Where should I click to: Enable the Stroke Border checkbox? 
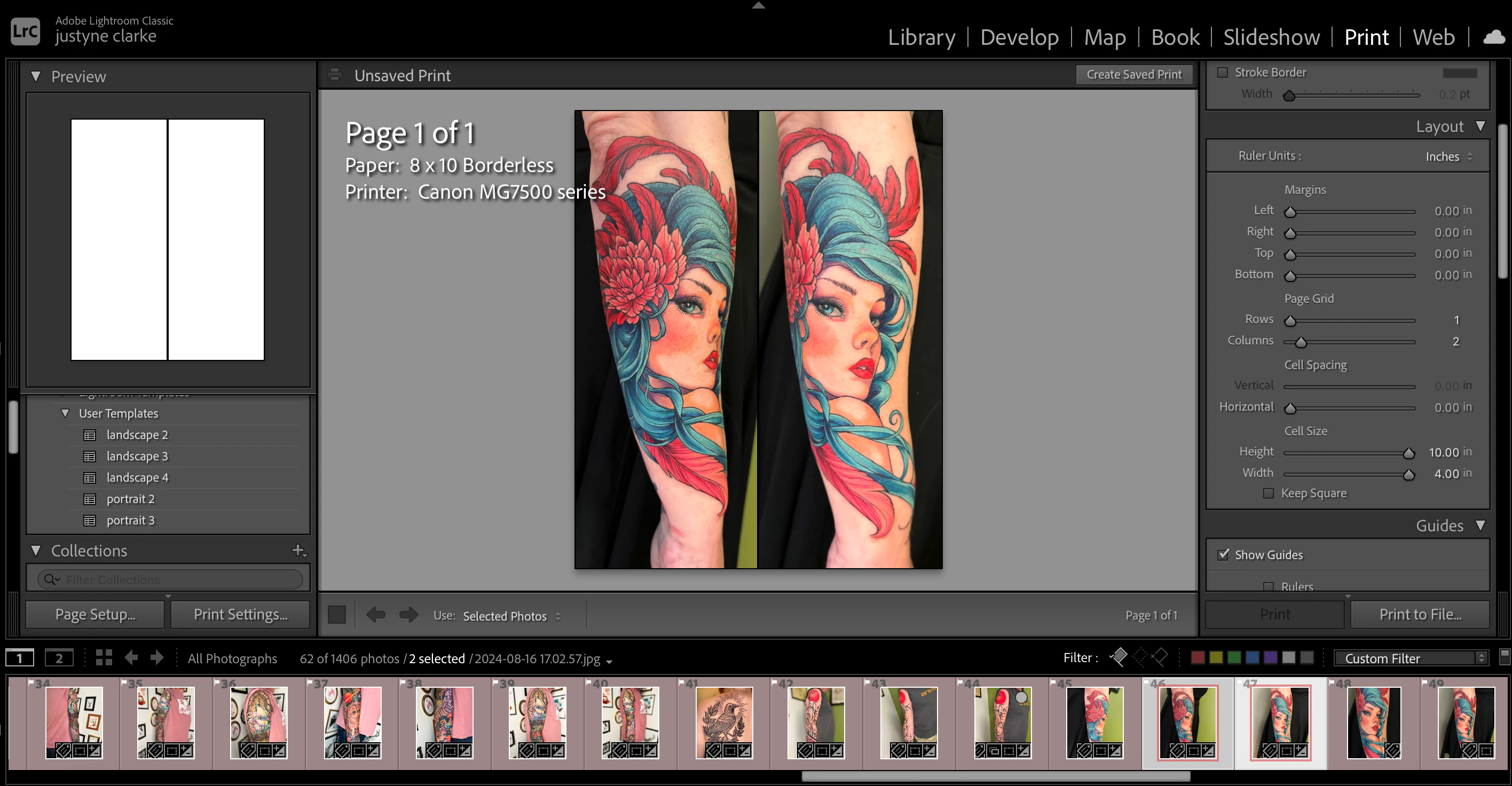(1223, 73)
